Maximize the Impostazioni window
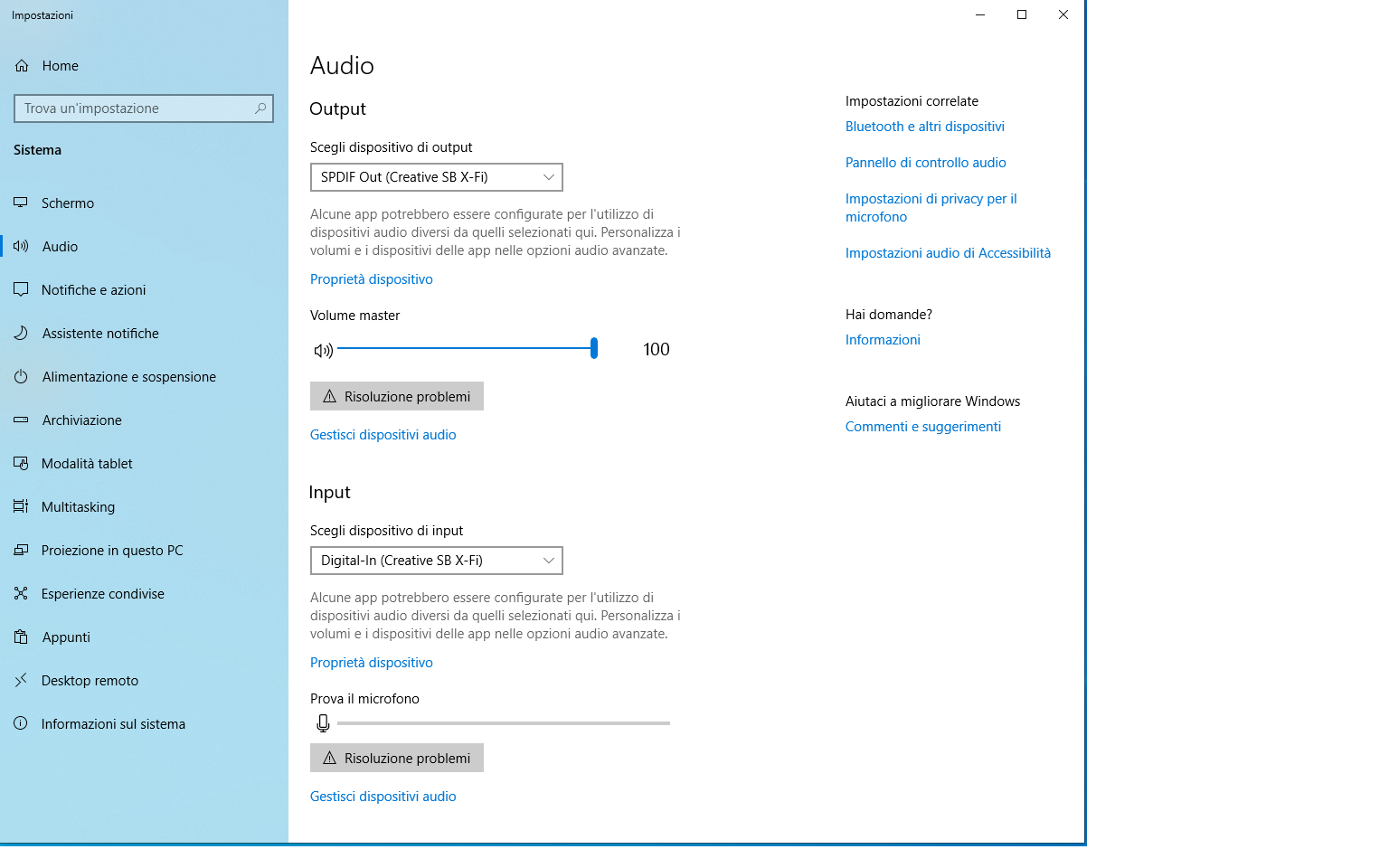 1022,14
